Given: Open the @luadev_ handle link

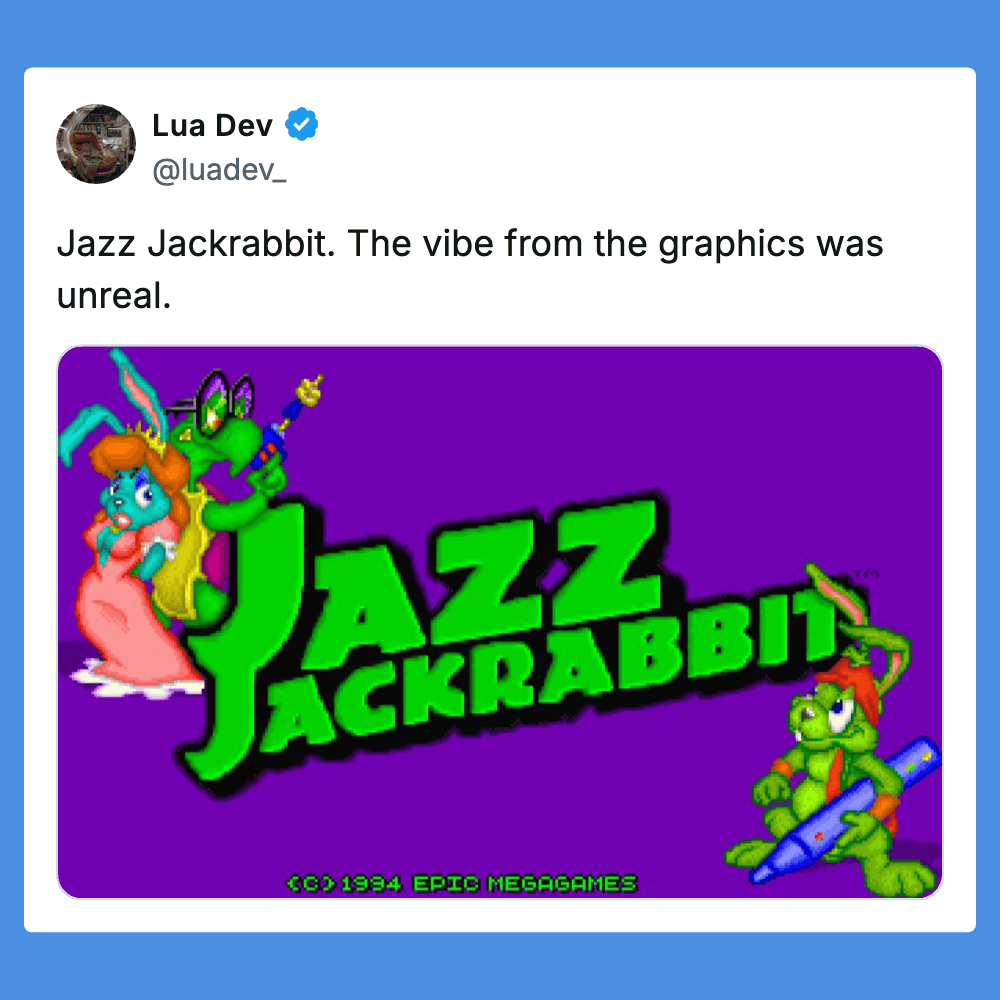Looking at the screenshot, I should point(219,170).
